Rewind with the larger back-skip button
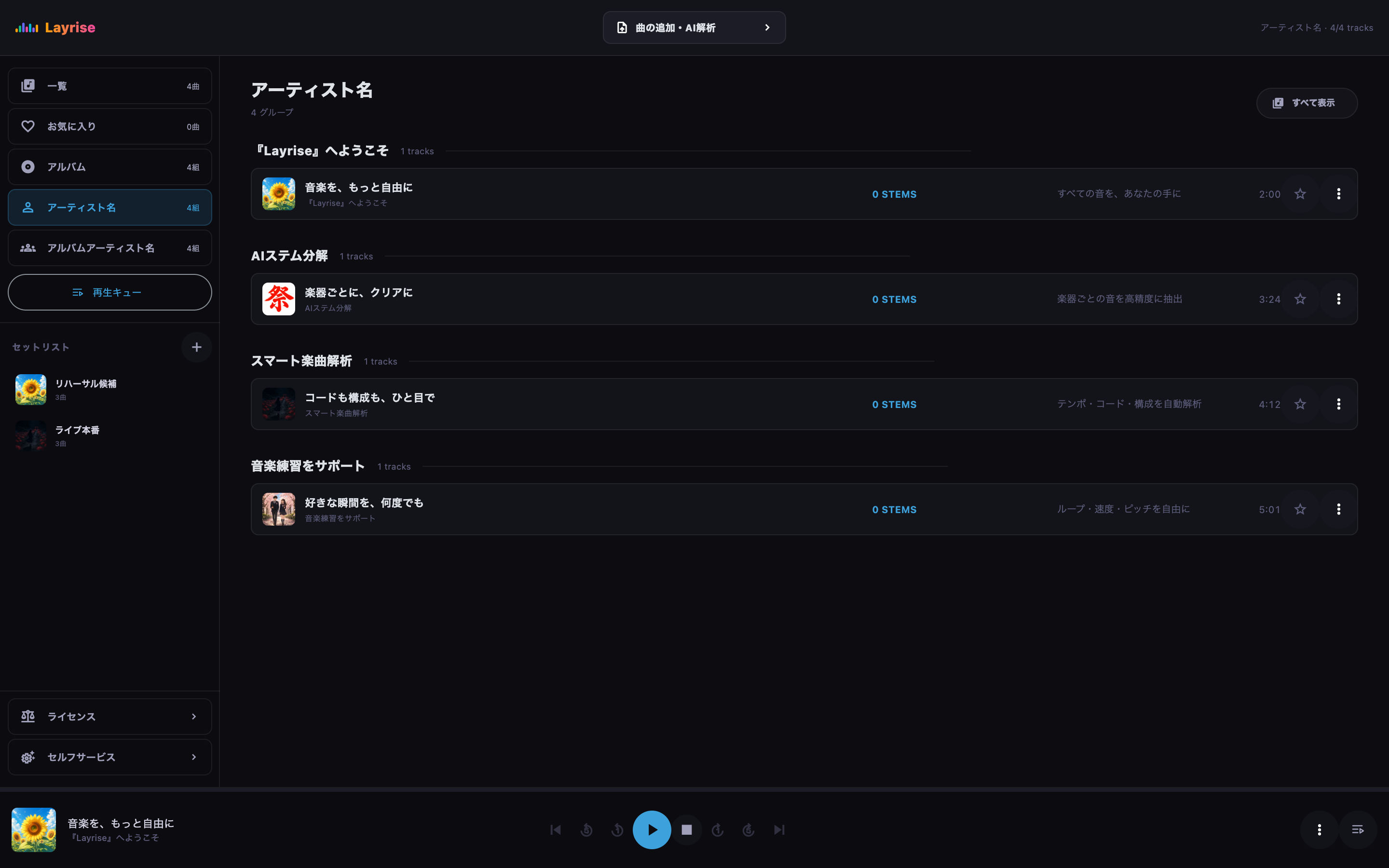The width and height of the screenshot is (1389, 868). pos(586,830)
